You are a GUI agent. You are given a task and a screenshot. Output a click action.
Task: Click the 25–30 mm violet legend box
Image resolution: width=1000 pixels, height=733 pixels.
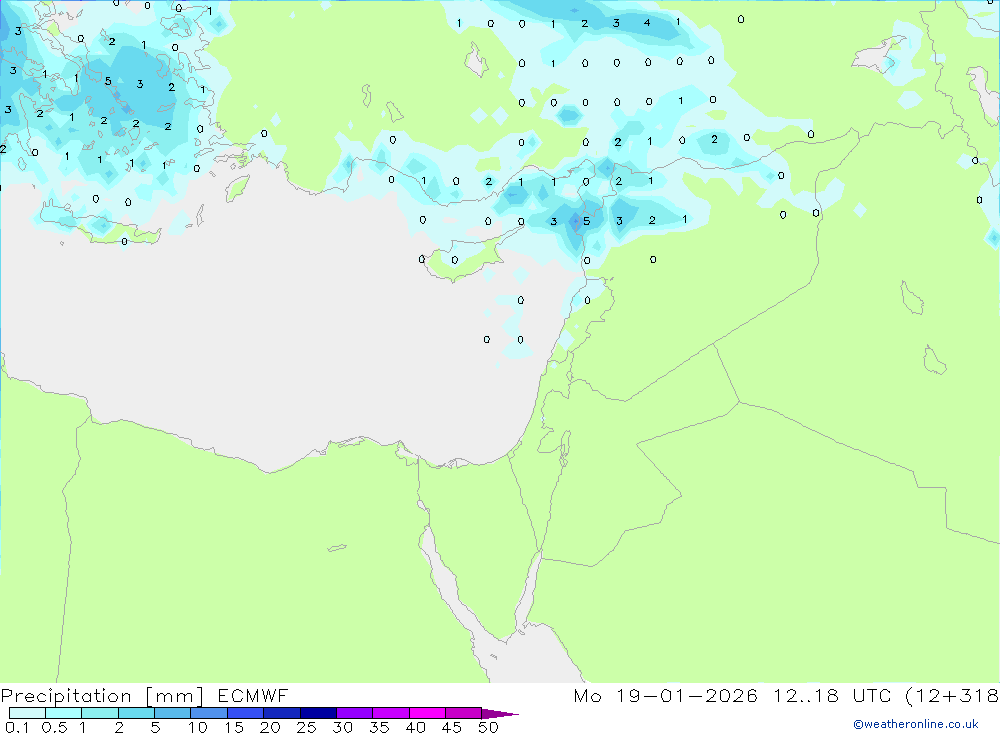click(x=318, y=713)
